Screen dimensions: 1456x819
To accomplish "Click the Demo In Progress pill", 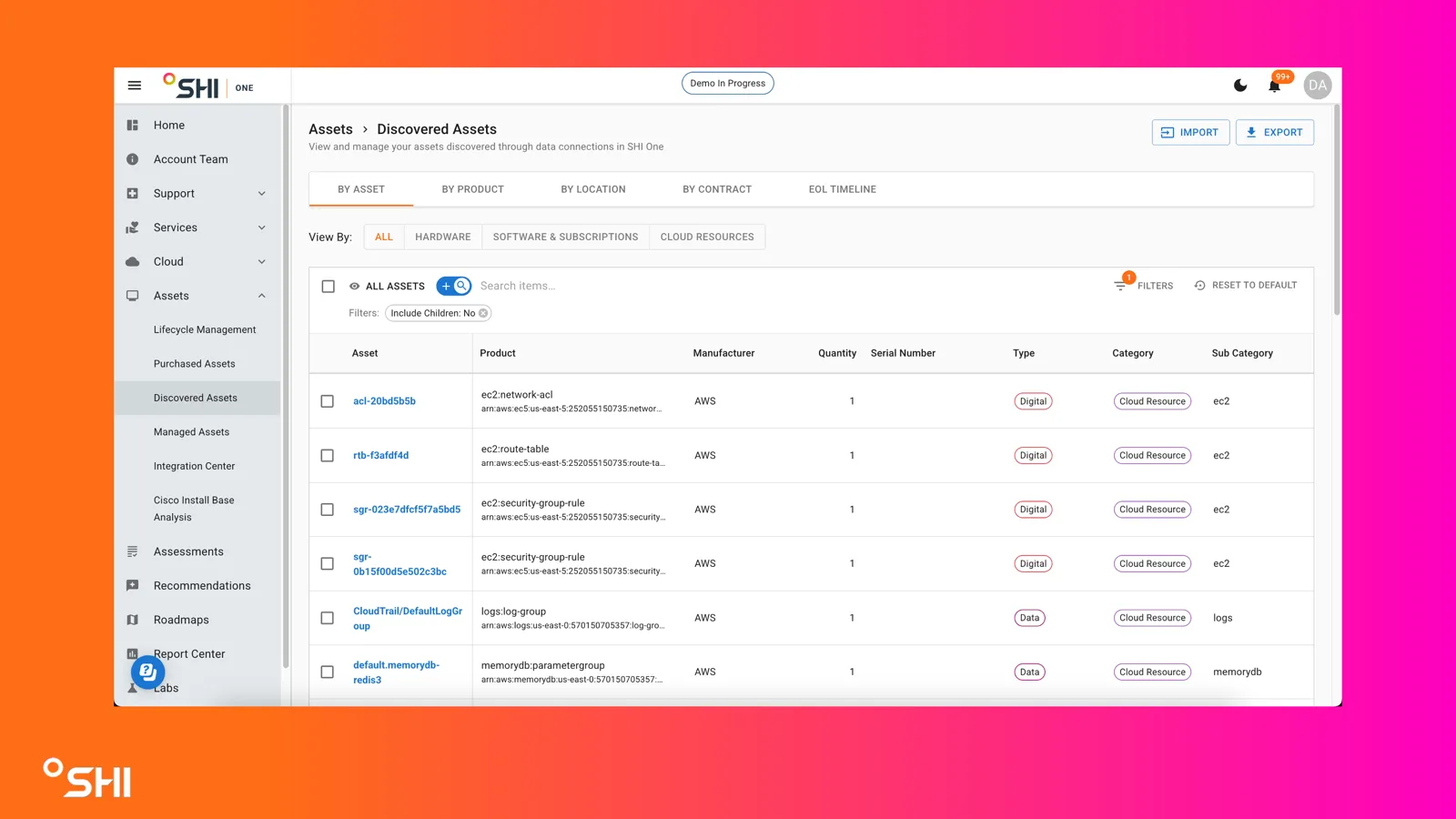I will tap(728, 84).
